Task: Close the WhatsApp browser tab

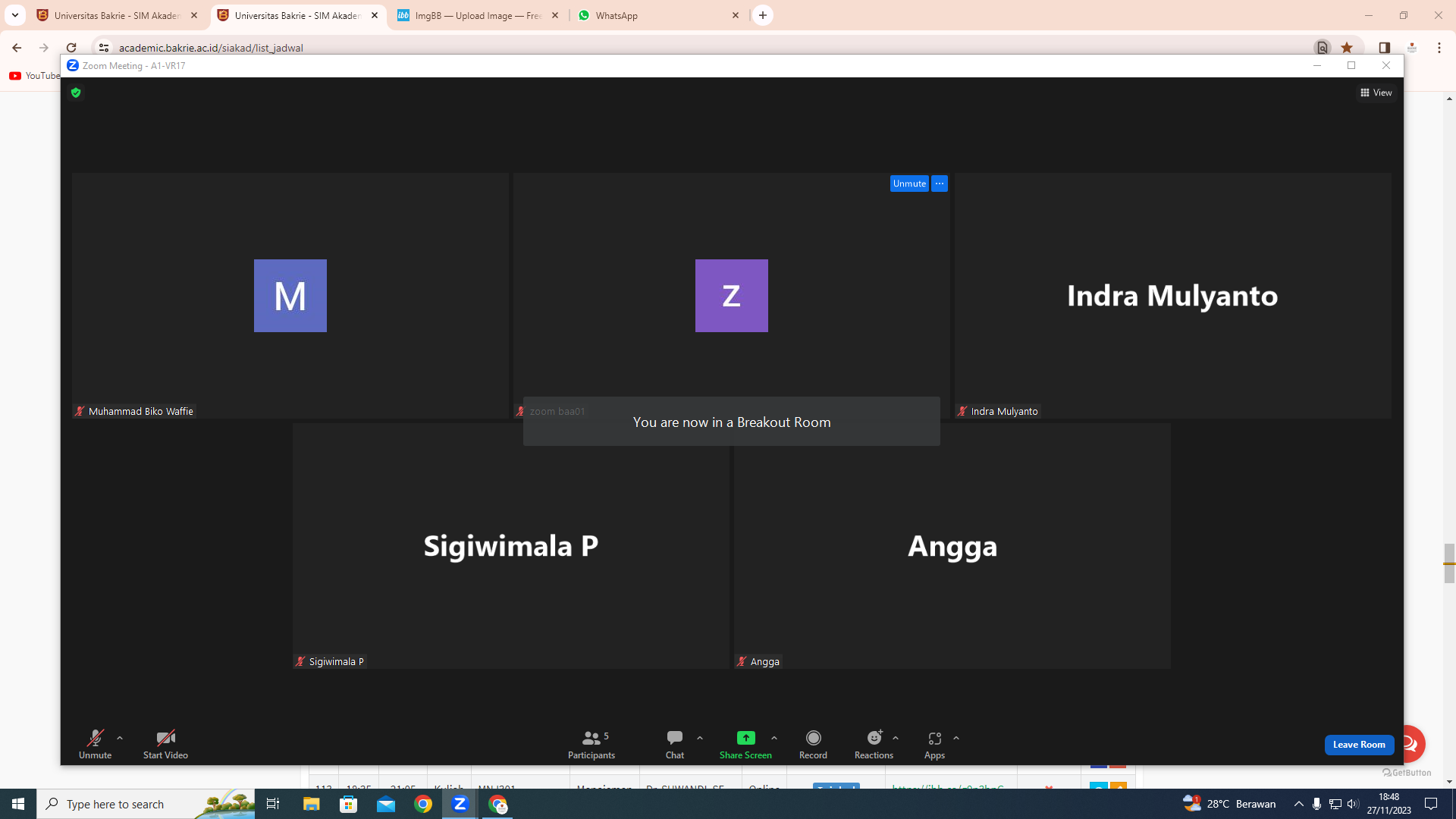Action: coord(736,15)
